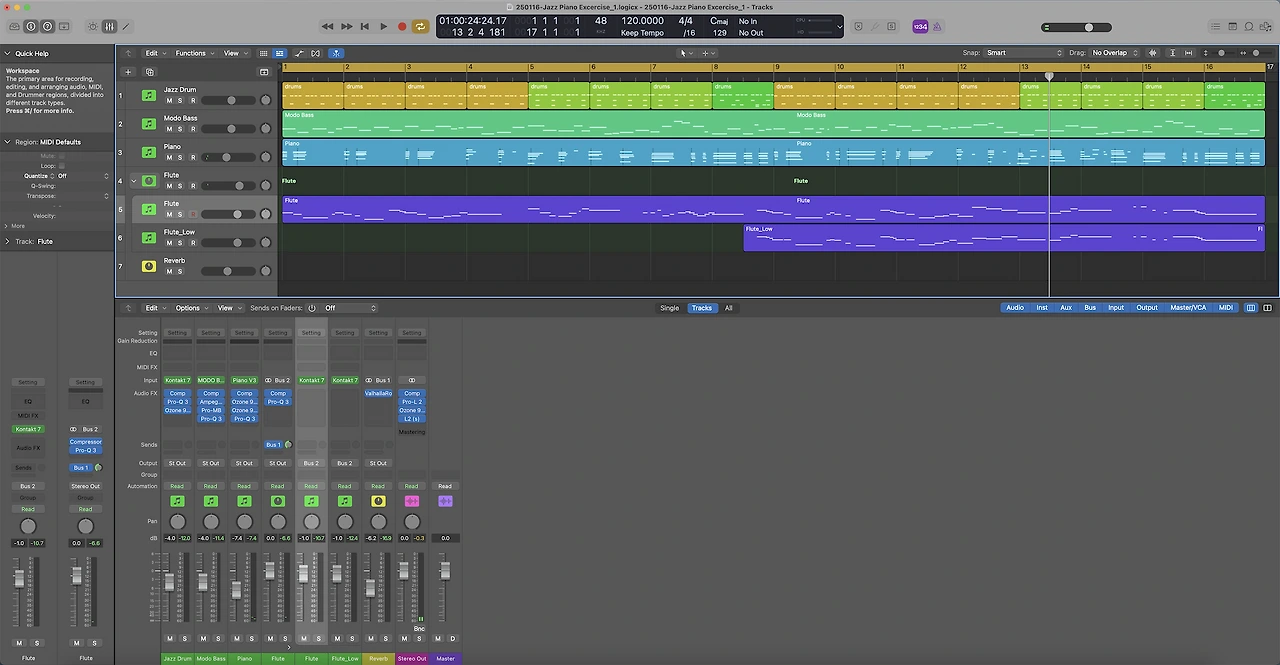Open the Quantize Off dropdown

coord(82,176)
